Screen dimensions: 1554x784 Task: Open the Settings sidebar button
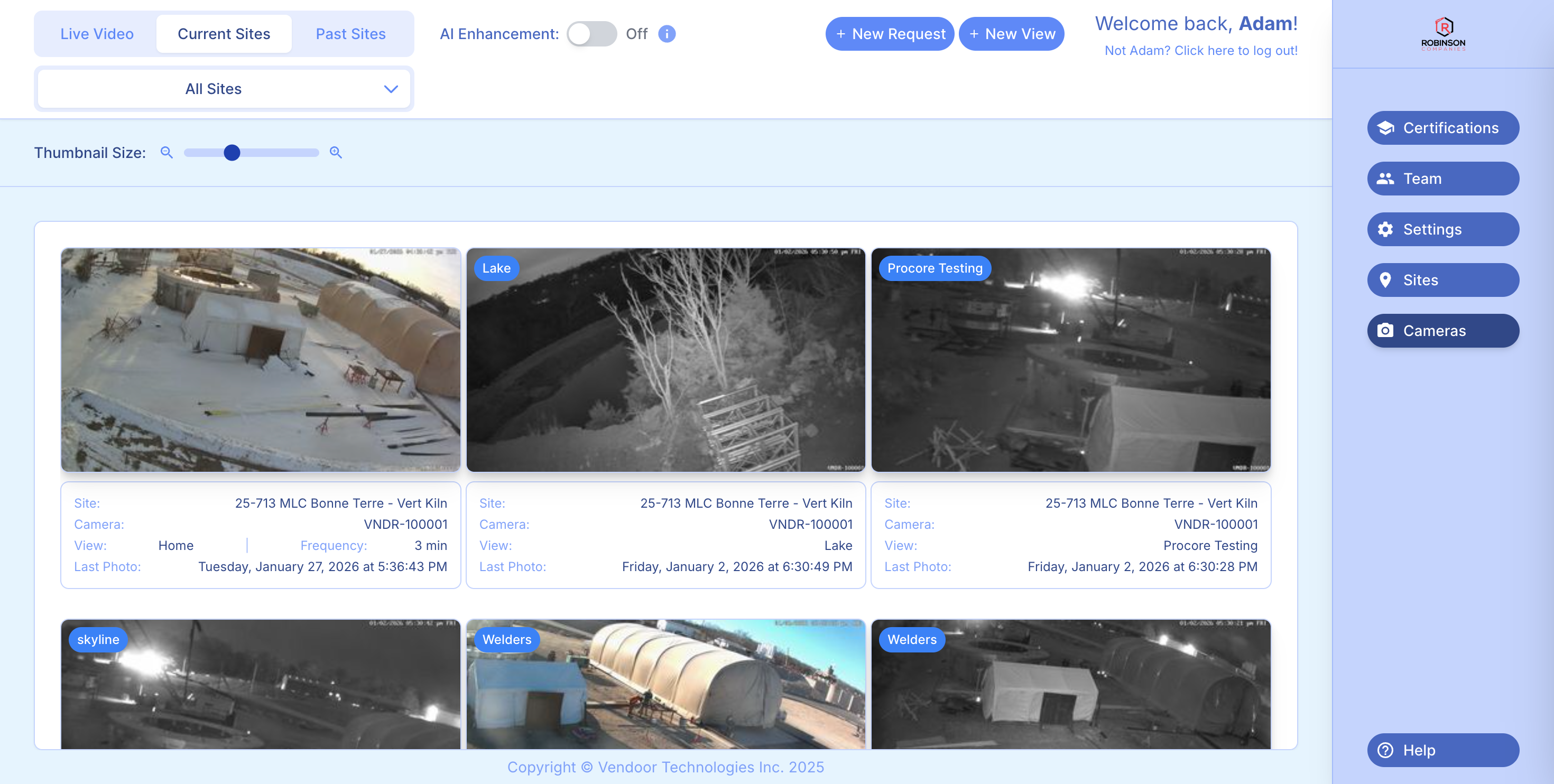(1443, 229)
